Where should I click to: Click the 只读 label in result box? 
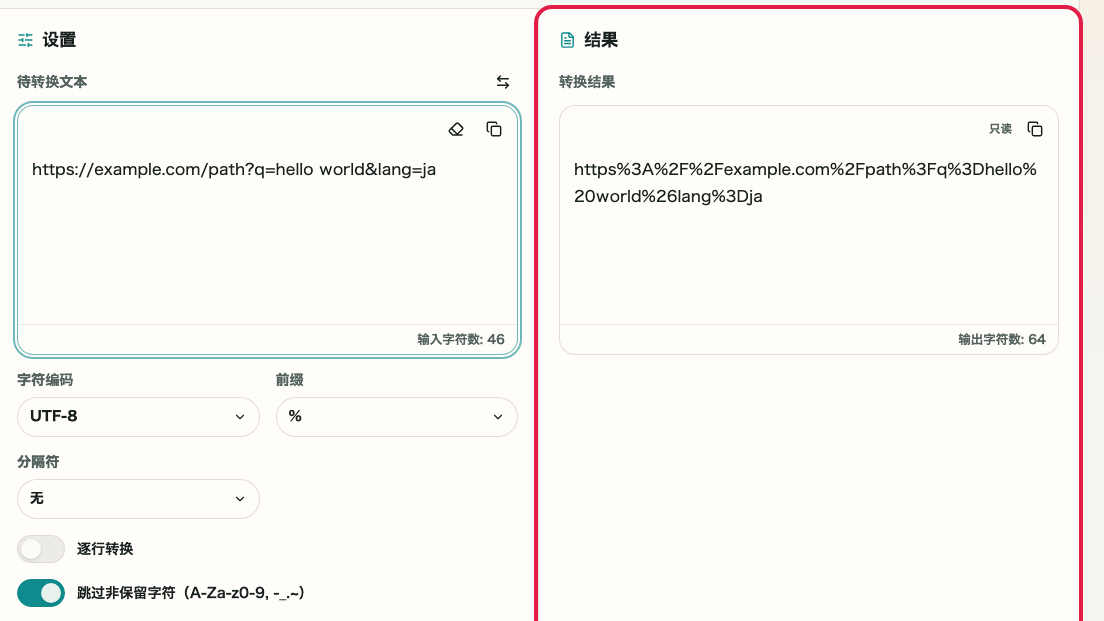(1000, 129)
